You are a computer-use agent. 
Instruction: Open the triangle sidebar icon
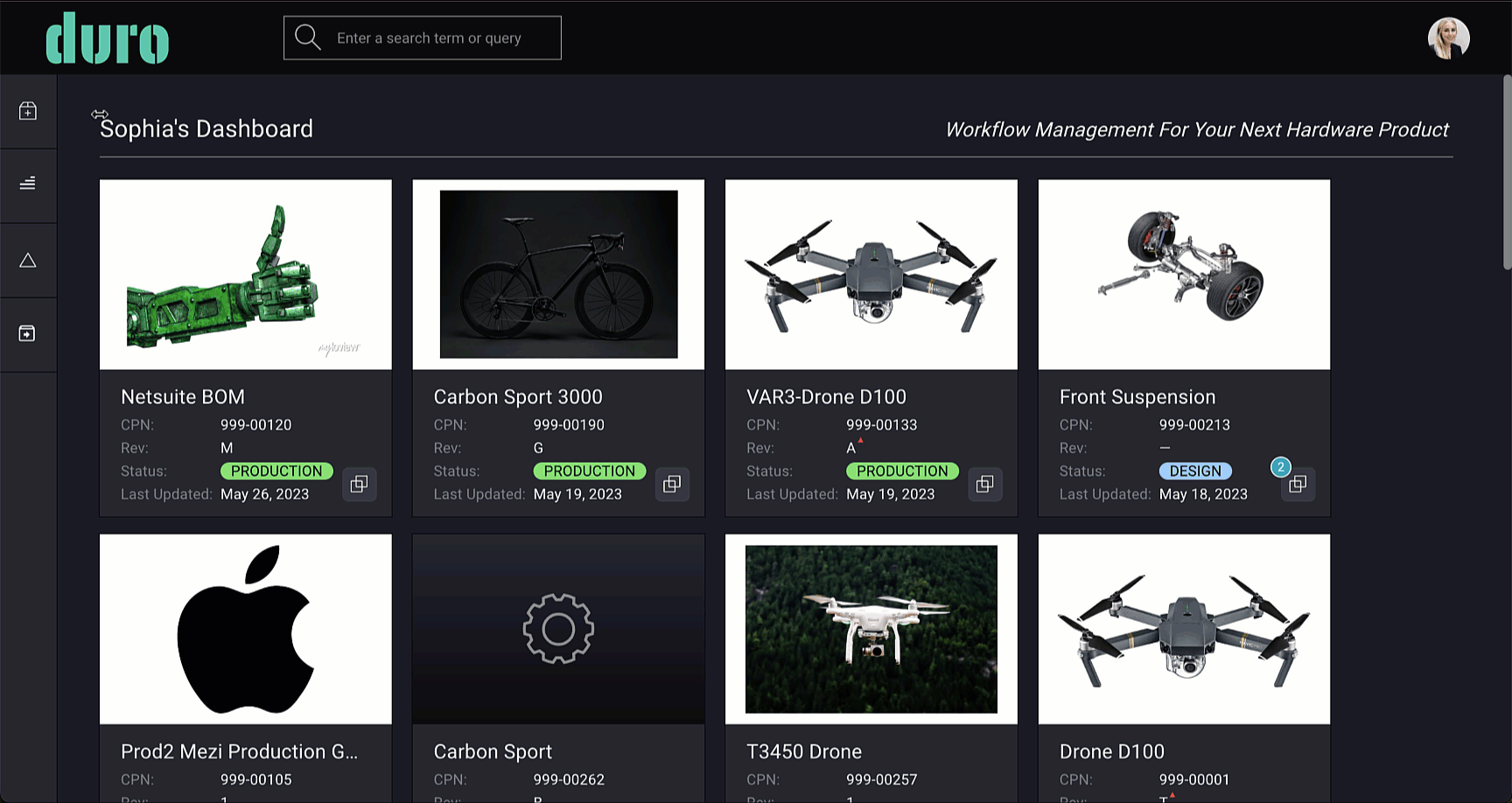(x=28, y=261)
